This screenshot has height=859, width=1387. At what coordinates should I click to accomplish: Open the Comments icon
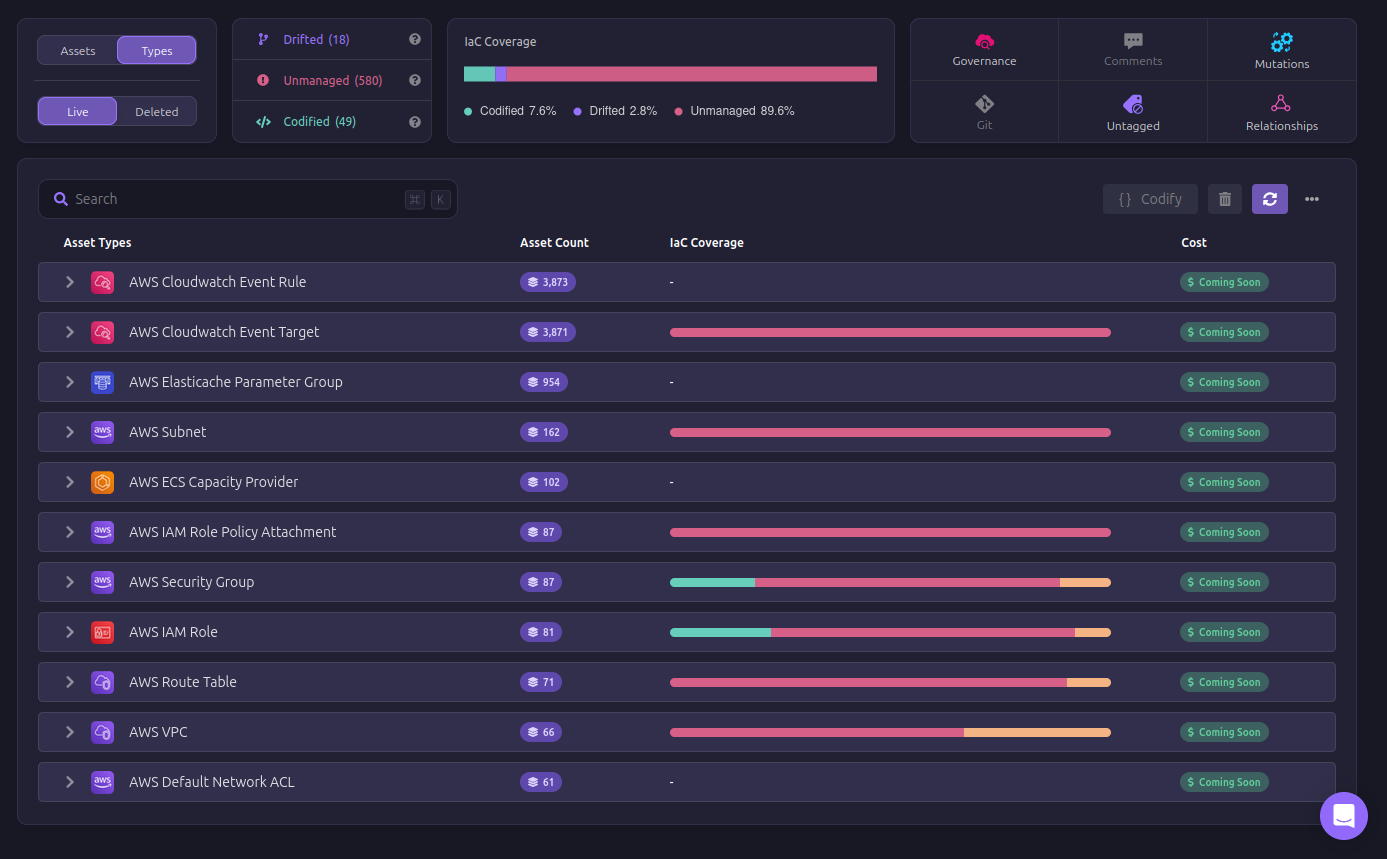pos(1133,41)
